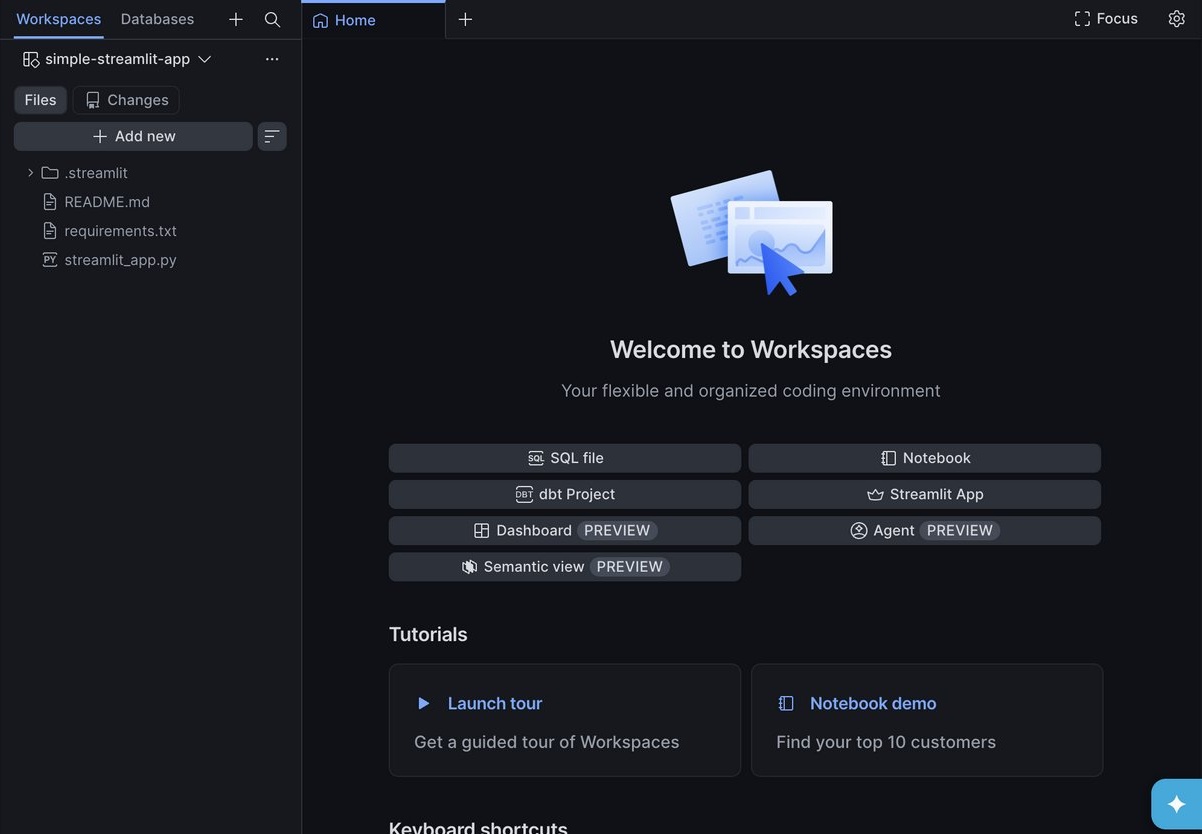Switch to the Changes tab
This screenshot has width=1202, height=834.
coord(127,100)
